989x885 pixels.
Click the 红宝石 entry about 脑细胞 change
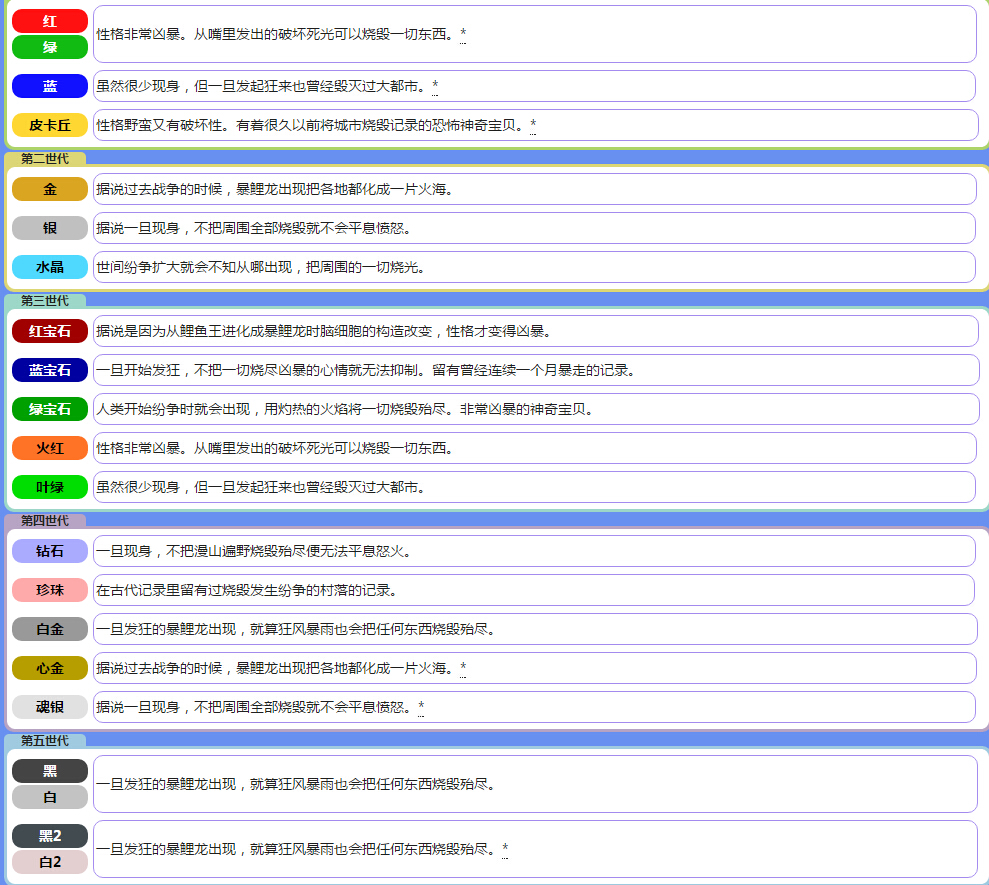point(324,331)
